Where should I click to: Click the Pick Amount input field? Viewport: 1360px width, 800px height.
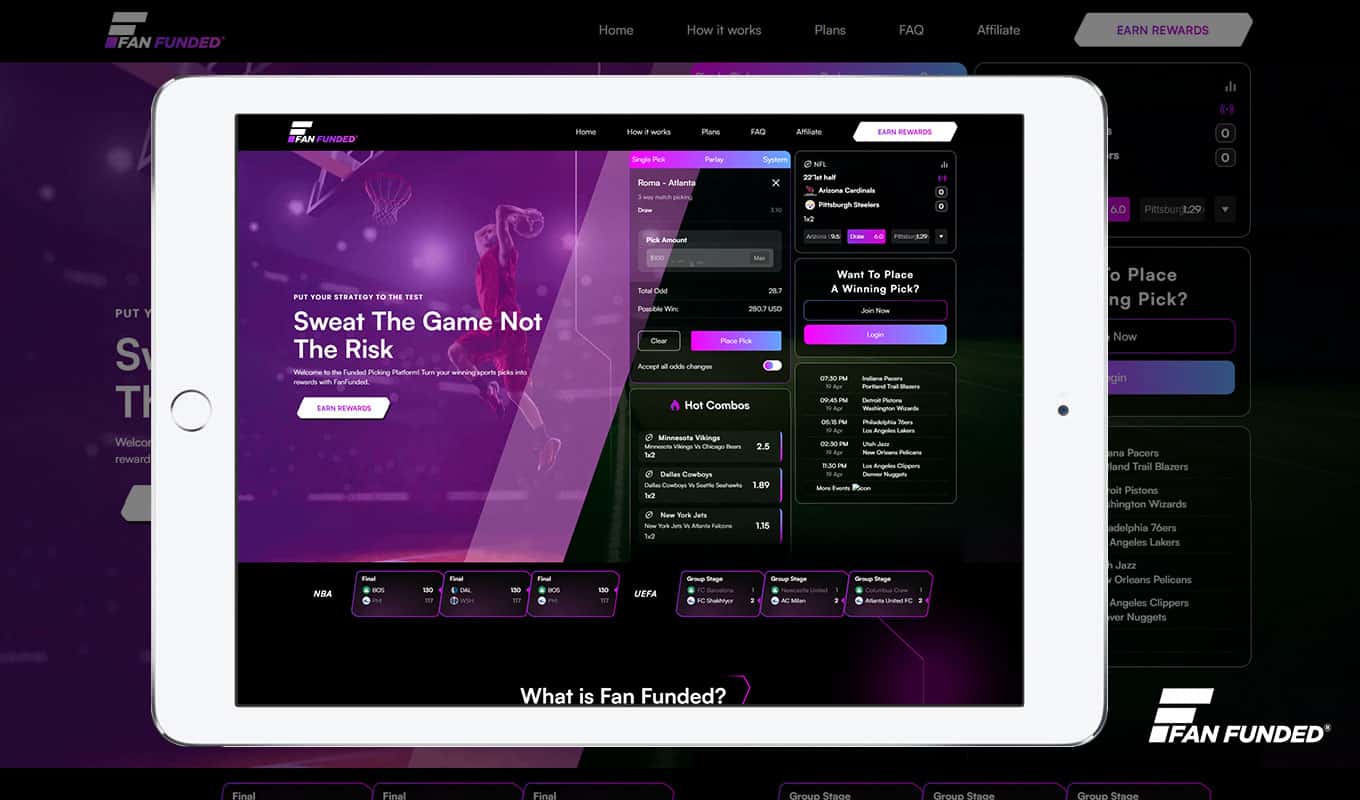pos(697,258)
